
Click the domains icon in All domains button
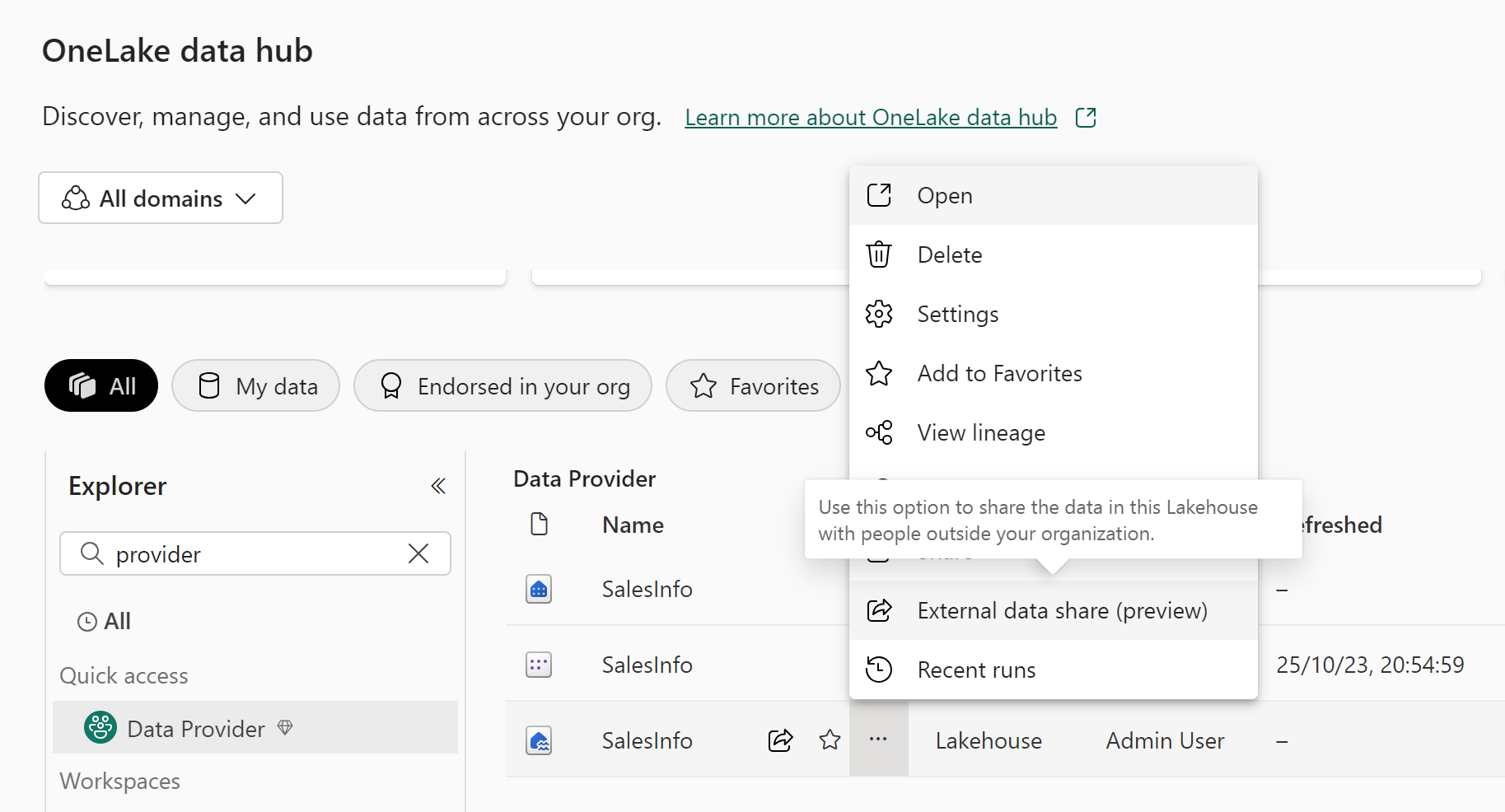[x=76, y=198]
